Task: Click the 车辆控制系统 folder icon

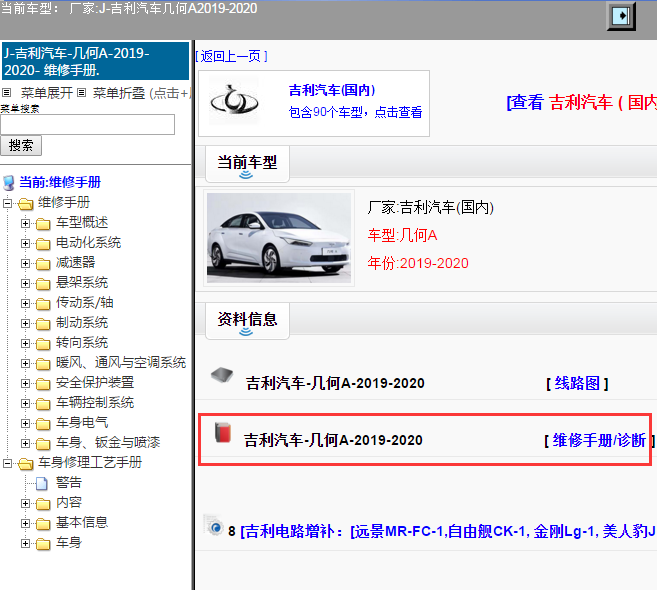Action: point(43,404)
